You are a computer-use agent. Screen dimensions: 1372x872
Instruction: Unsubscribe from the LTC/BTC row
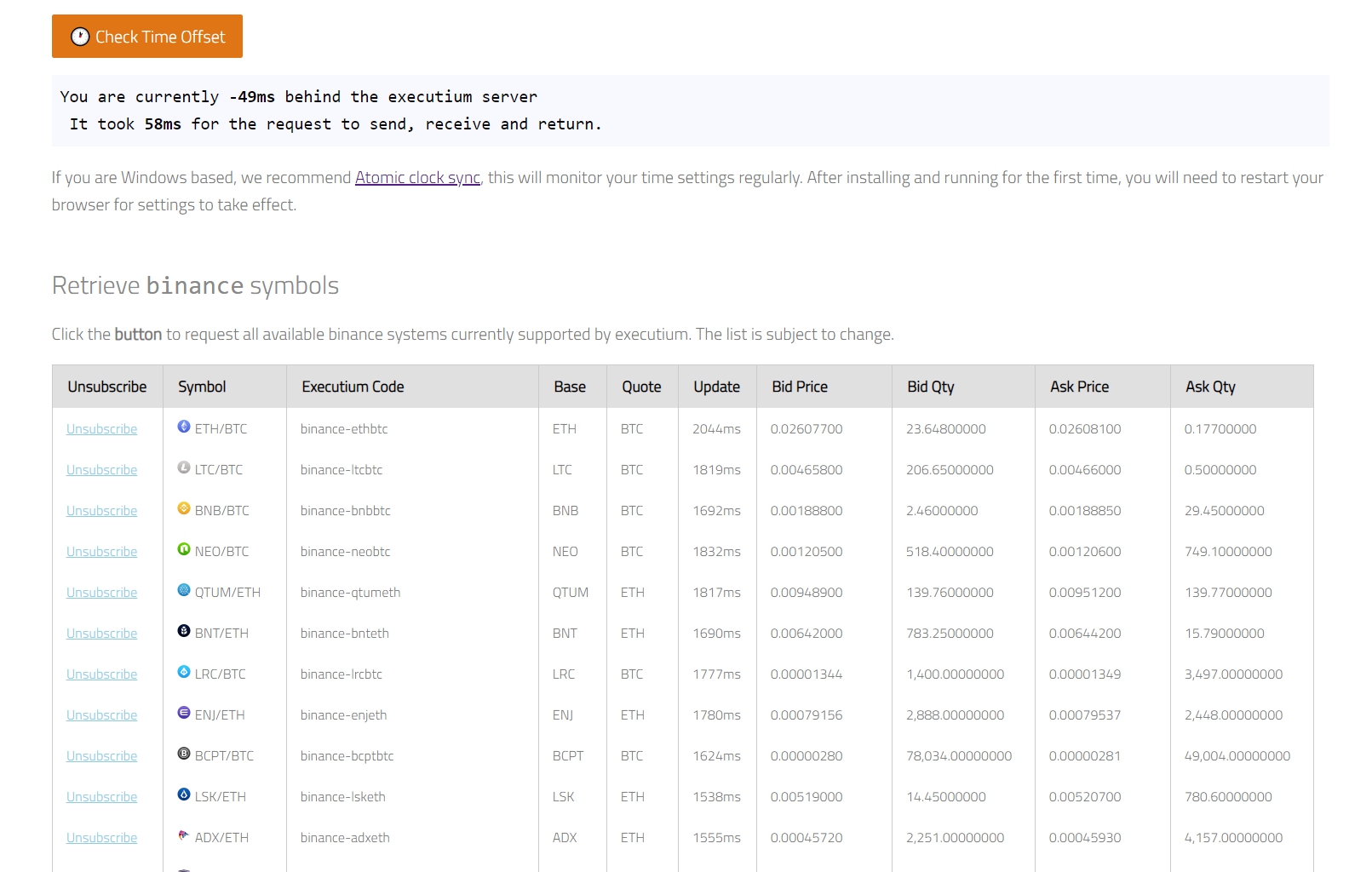click(102, 470)
